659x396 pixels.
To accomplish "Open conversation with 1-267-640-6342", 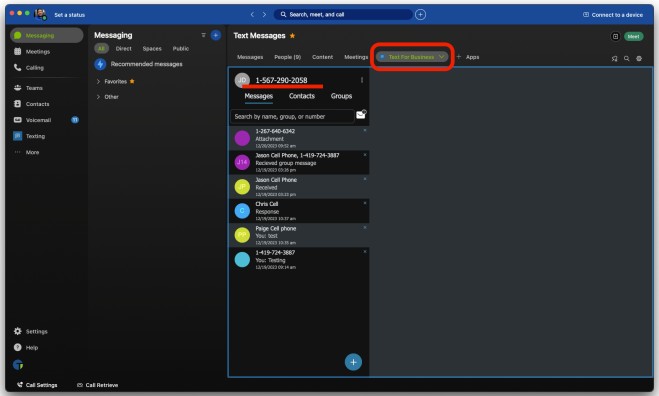I will (299, 138).
